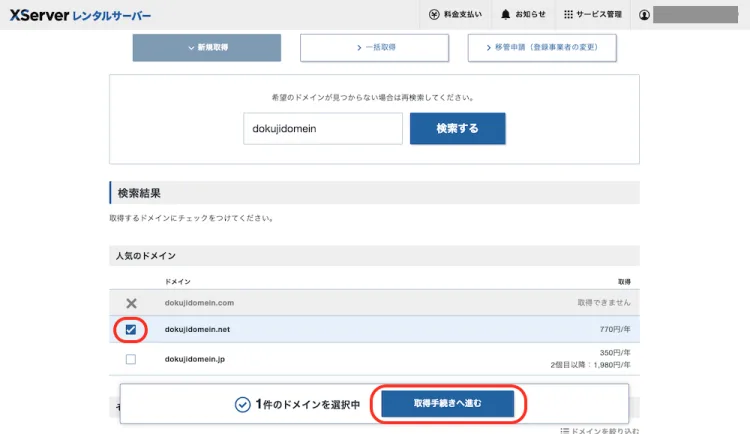Click the dokujidomein.net domain name text

[197, 329]
